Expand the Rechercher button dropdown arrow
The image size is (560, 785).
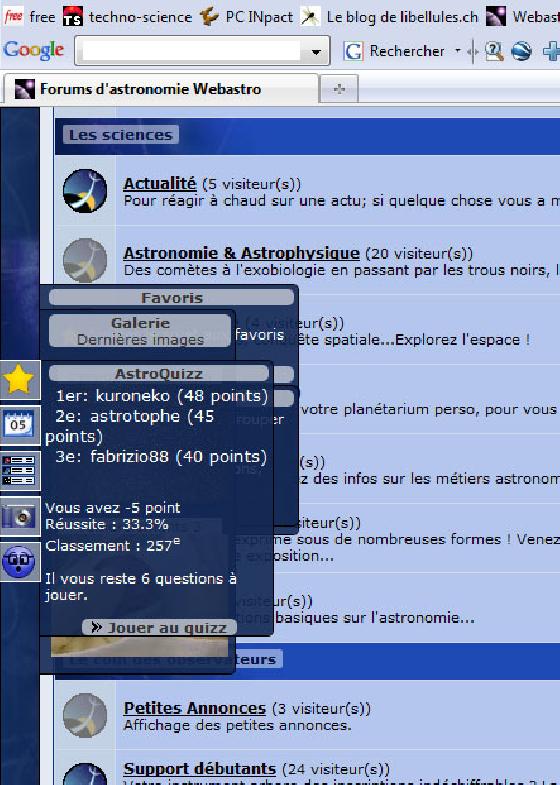(x=457, y=51)
